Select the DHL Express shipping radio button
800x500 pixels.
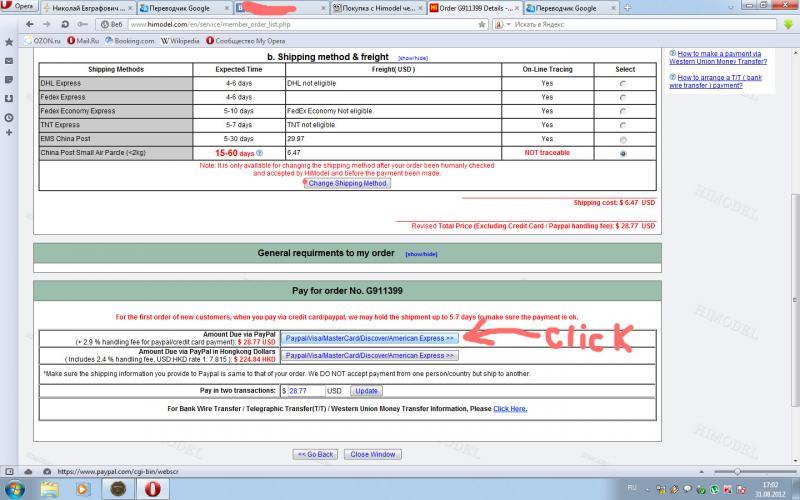624,84
